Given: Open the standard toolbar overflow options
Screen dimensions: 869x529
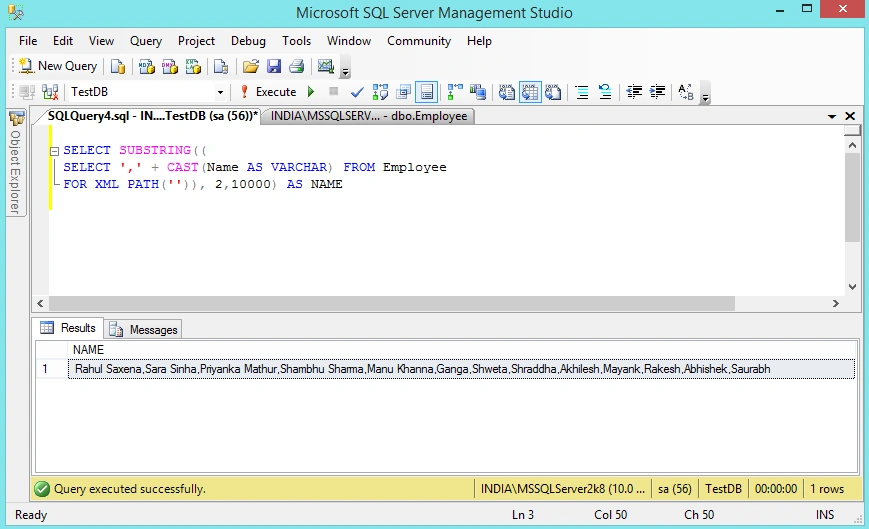Looking at the screenshot, I should point(345,68).
